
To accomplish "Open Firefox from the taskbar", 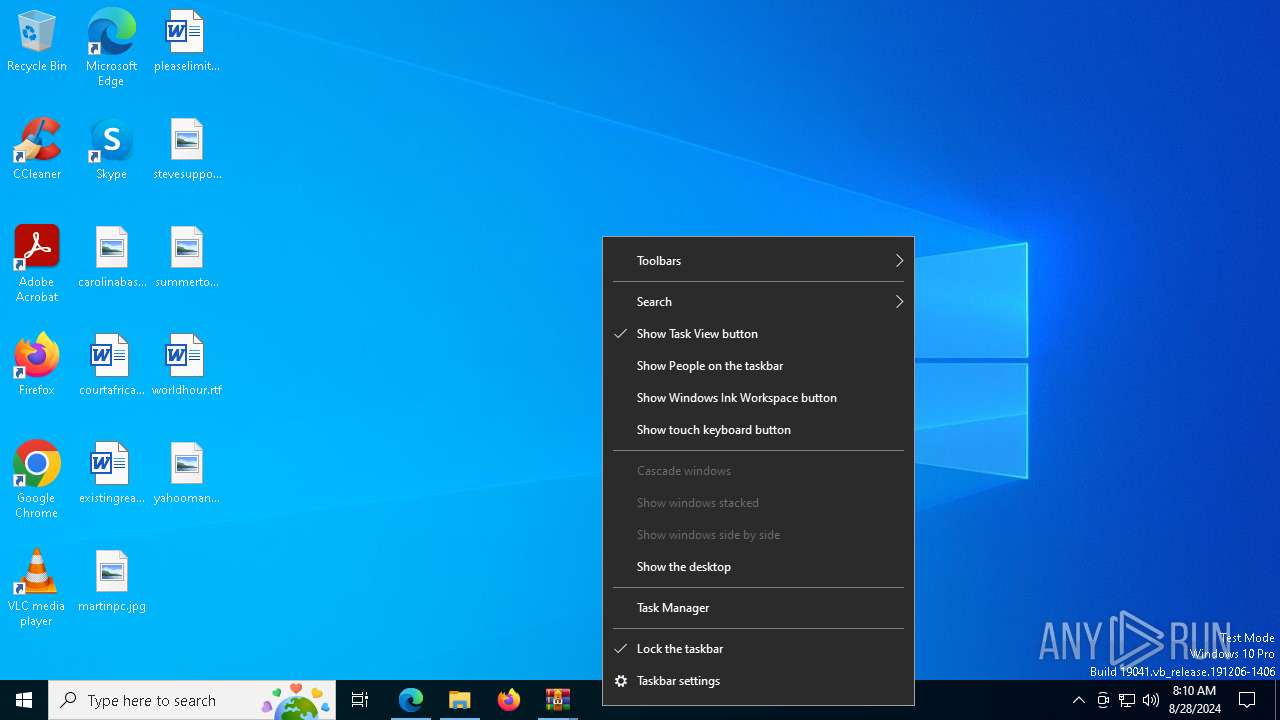I will pyautogui.click(x=509, y=700).
